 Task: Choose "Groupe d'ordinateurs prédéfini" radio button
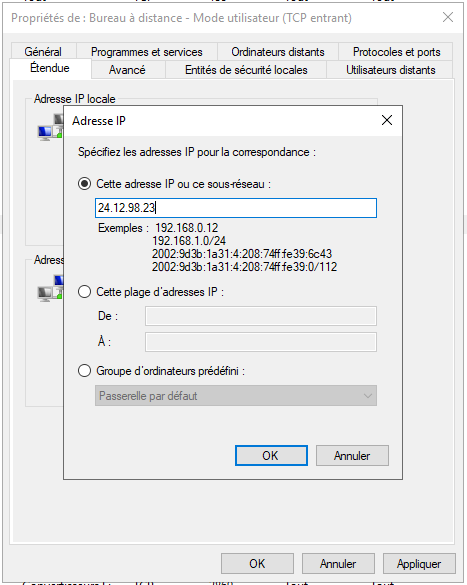(x=85, y=371)
